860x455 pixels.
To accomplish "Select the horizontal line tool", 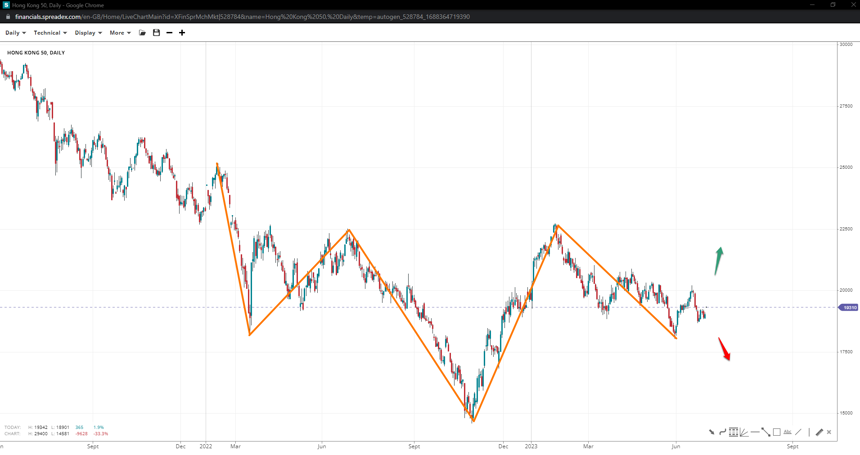I will tap(755, 432).
